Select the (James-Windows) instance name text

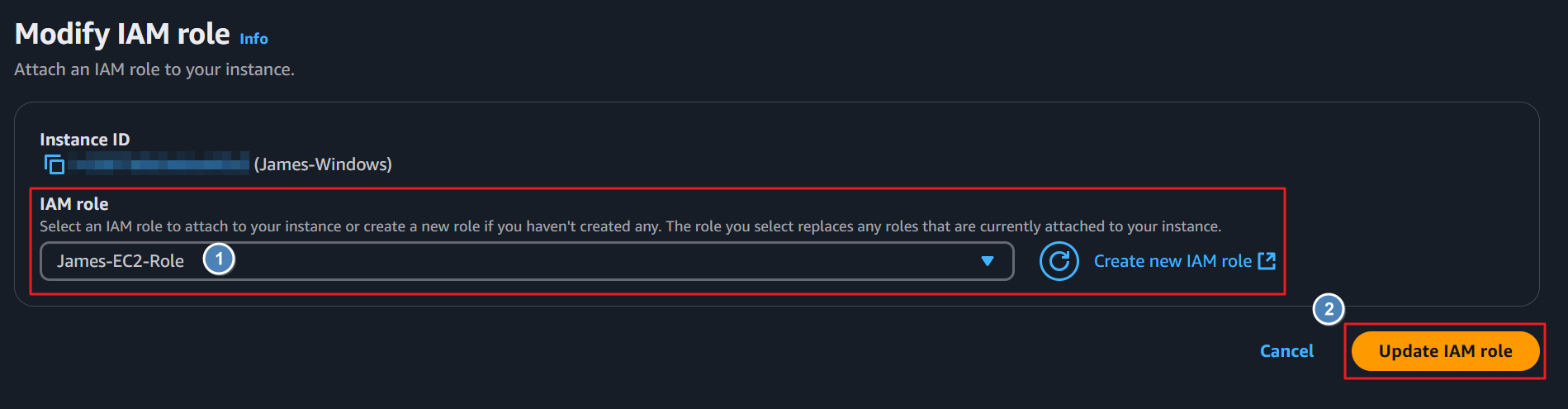click(x=323, y=164)
